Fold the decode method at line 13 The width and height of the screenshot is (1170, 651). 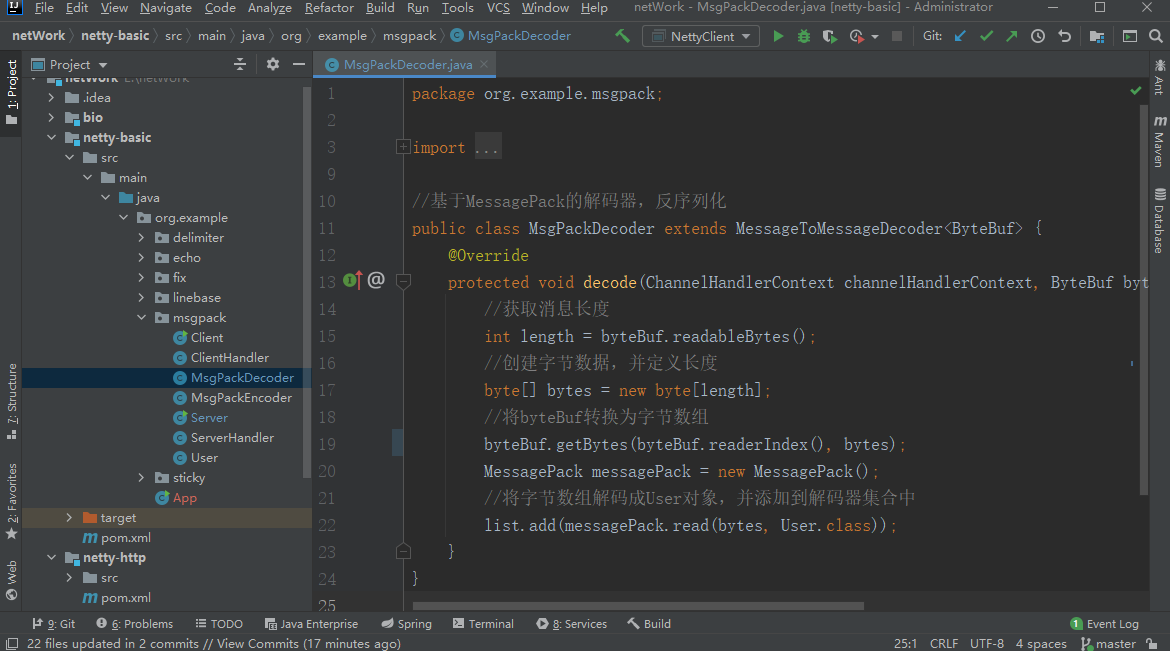coord(403,281)
